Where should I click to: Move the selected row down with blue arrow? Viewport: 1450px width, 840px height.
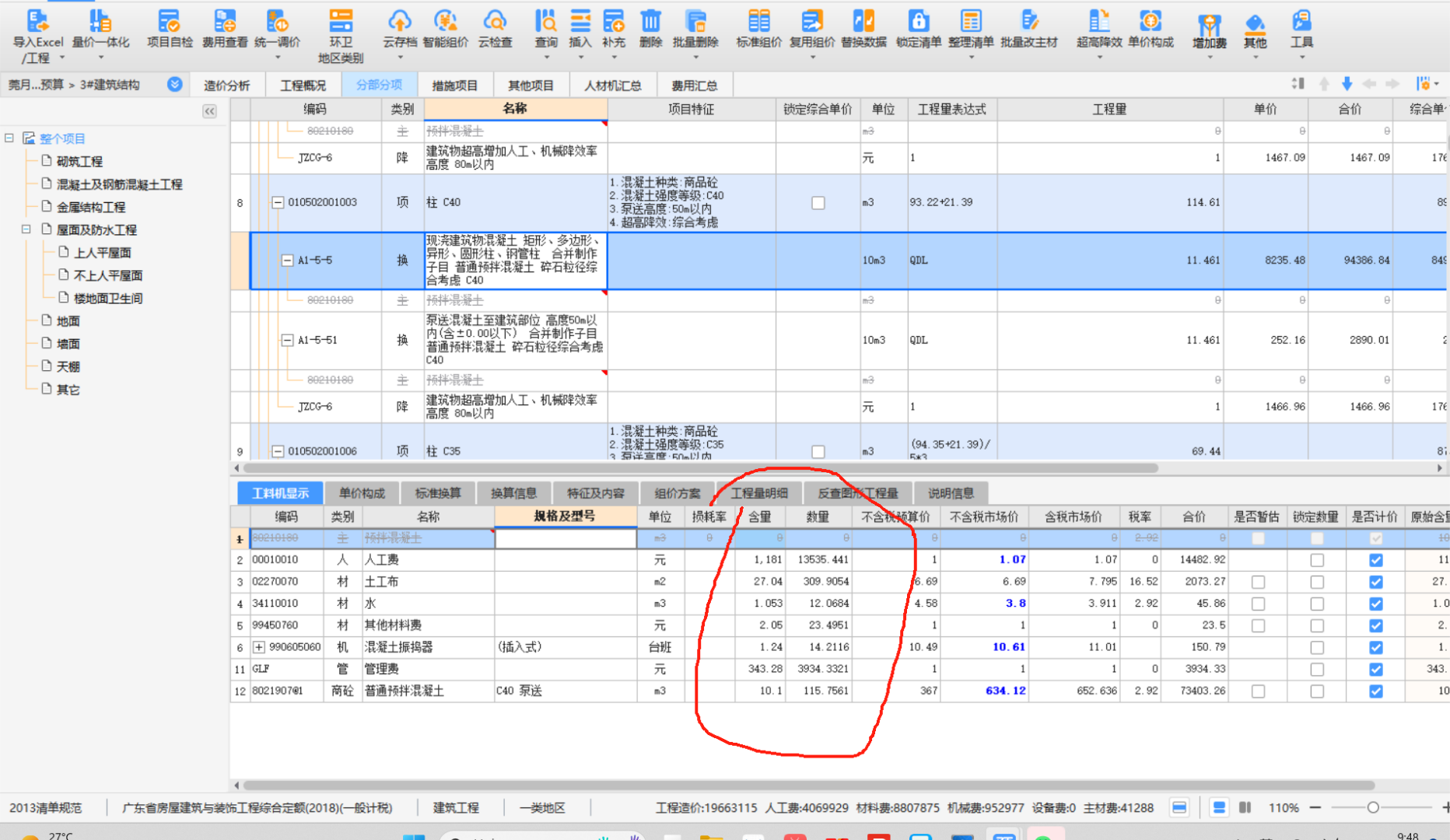point(1347,84)
